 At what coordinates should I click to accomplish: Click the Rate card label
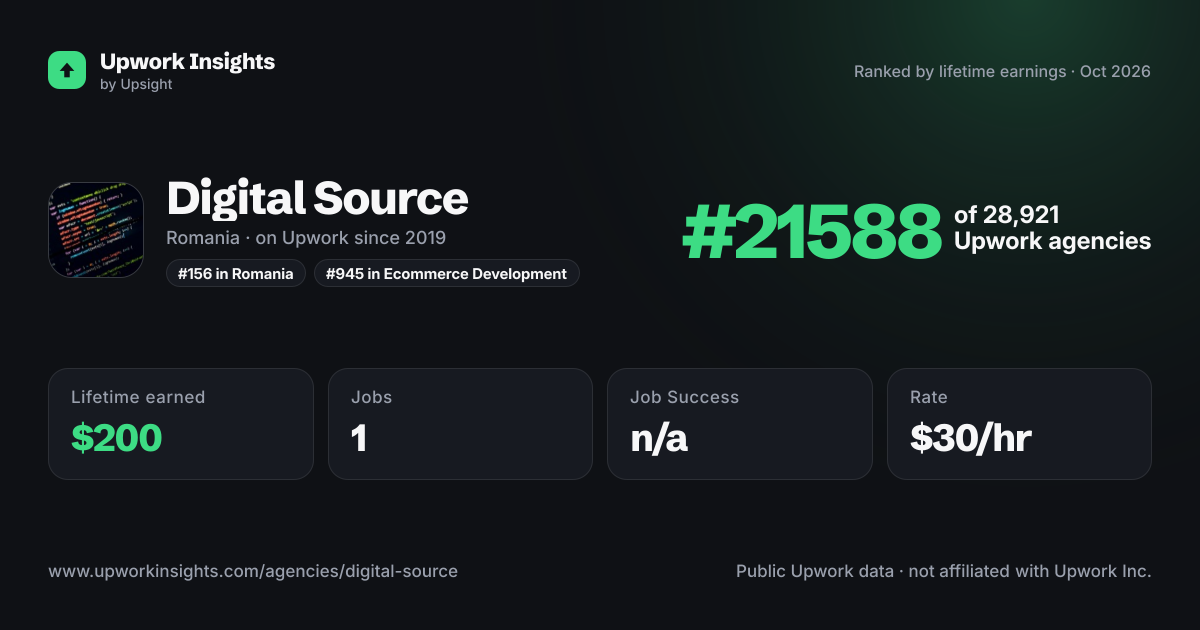(x=929, y=397)
